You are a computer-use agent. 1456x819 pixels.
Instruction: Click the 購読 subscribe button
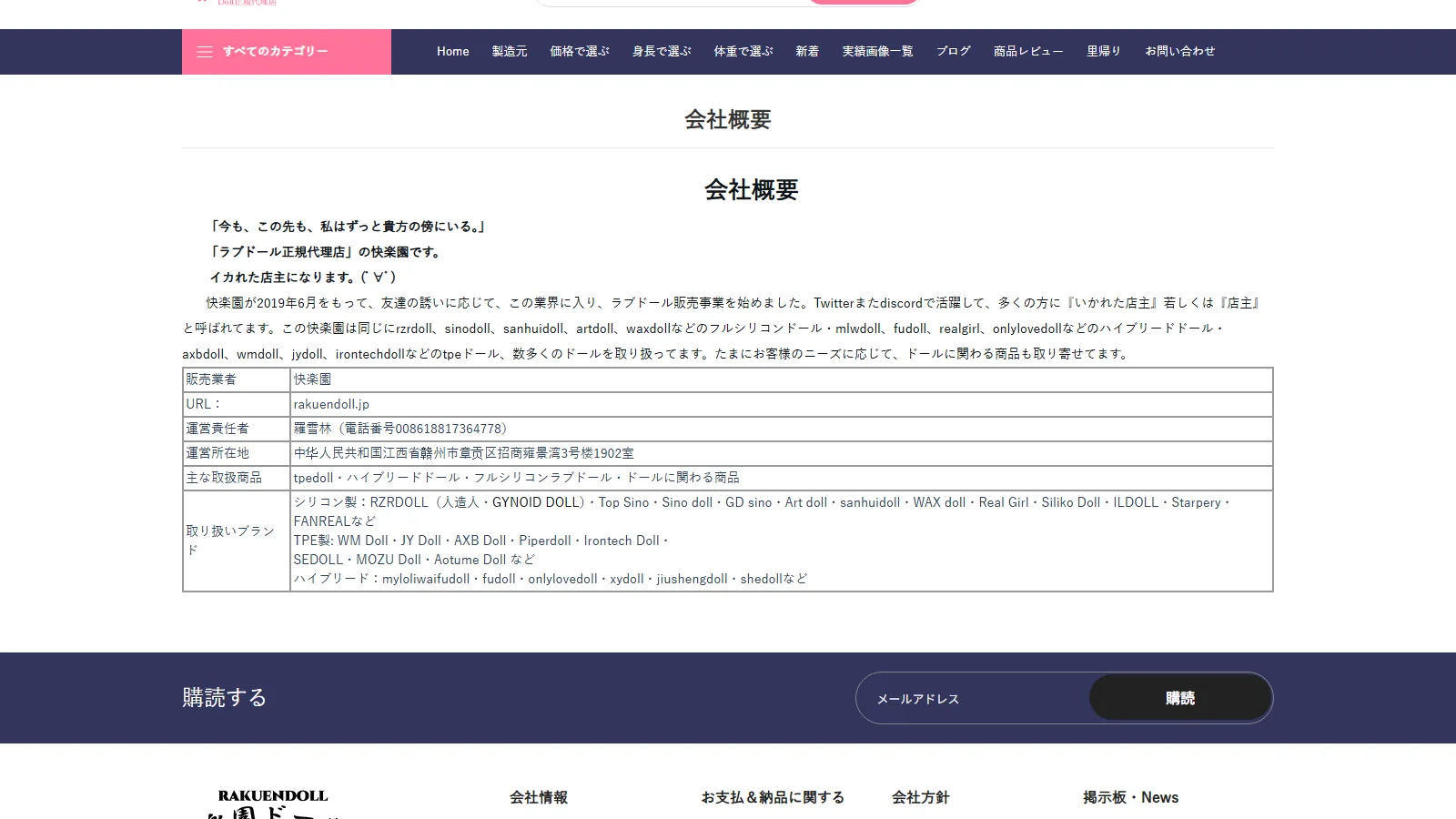[x=1180, y=698]
